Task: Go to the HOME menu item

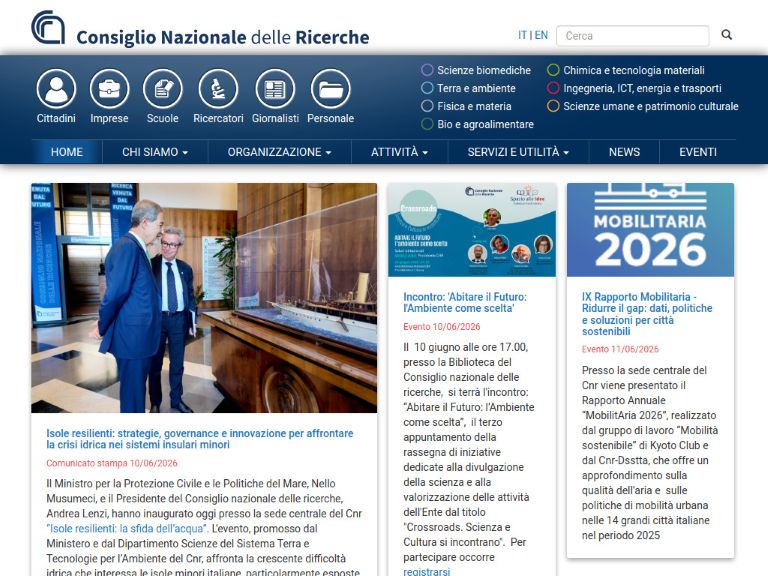Action: (67, 152)
